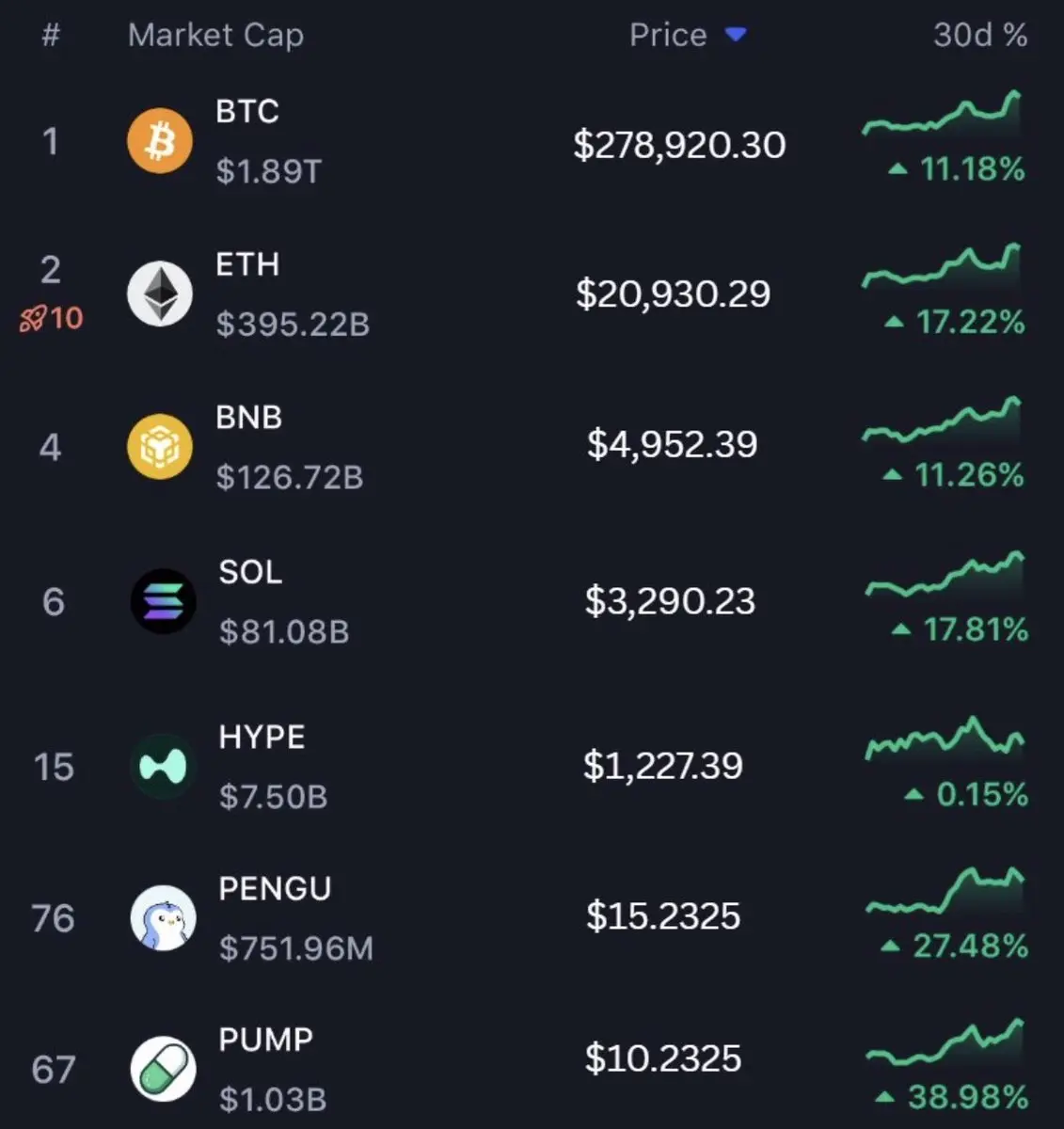
Task: Open the Solana gradient logo
Action: 163,601
